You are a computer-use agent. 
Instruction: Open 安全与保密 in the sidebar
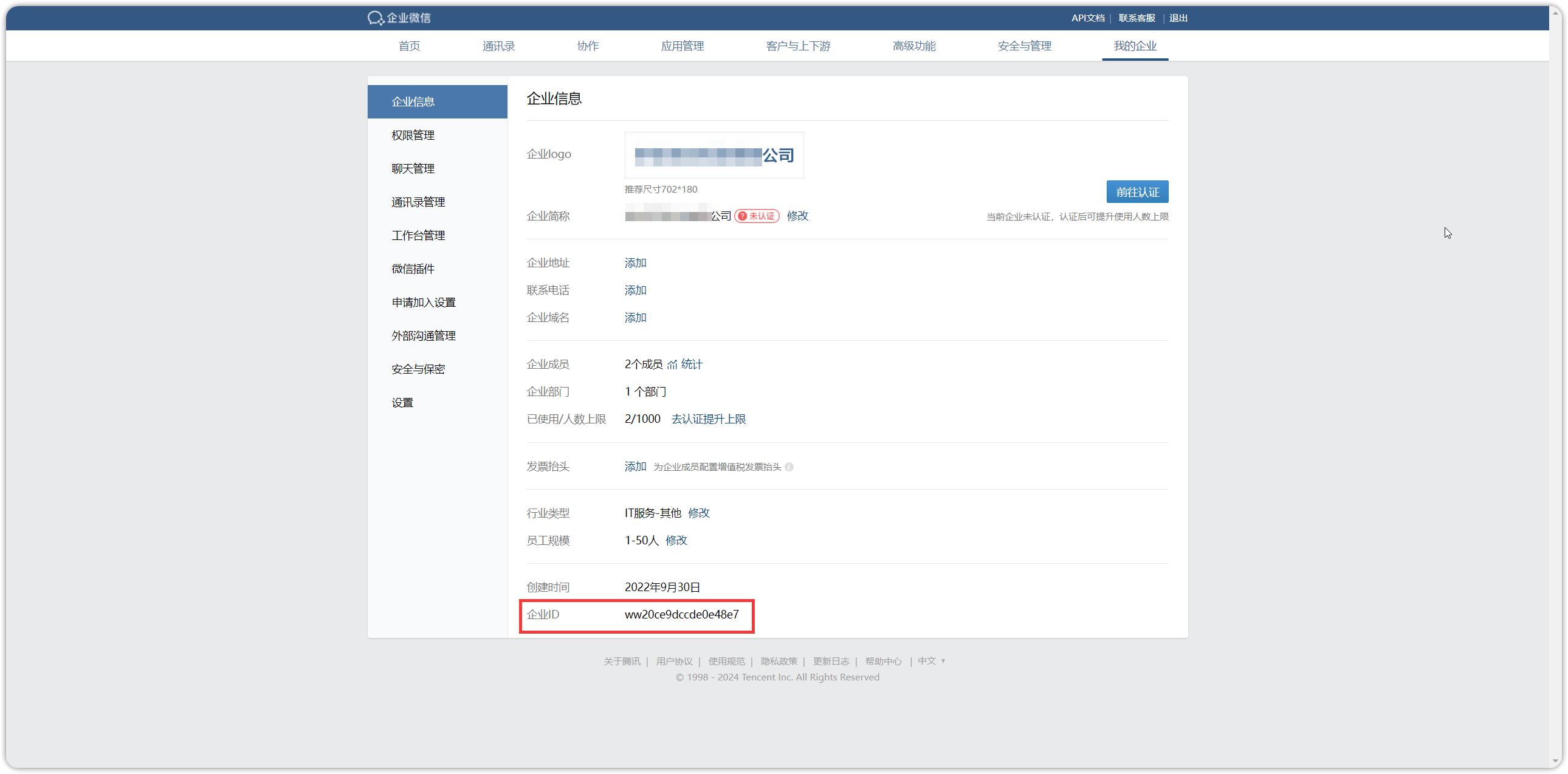point(437,369)
